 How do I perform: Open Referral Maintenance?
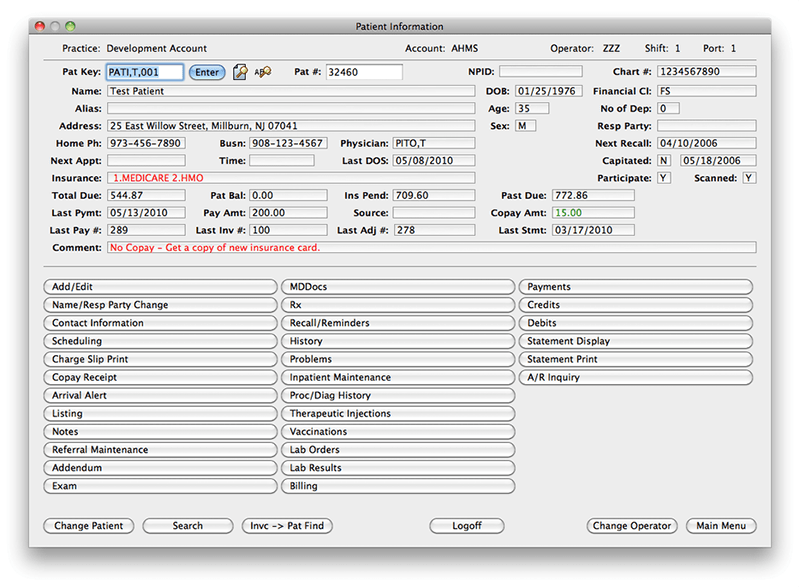[x=160, y=449]
